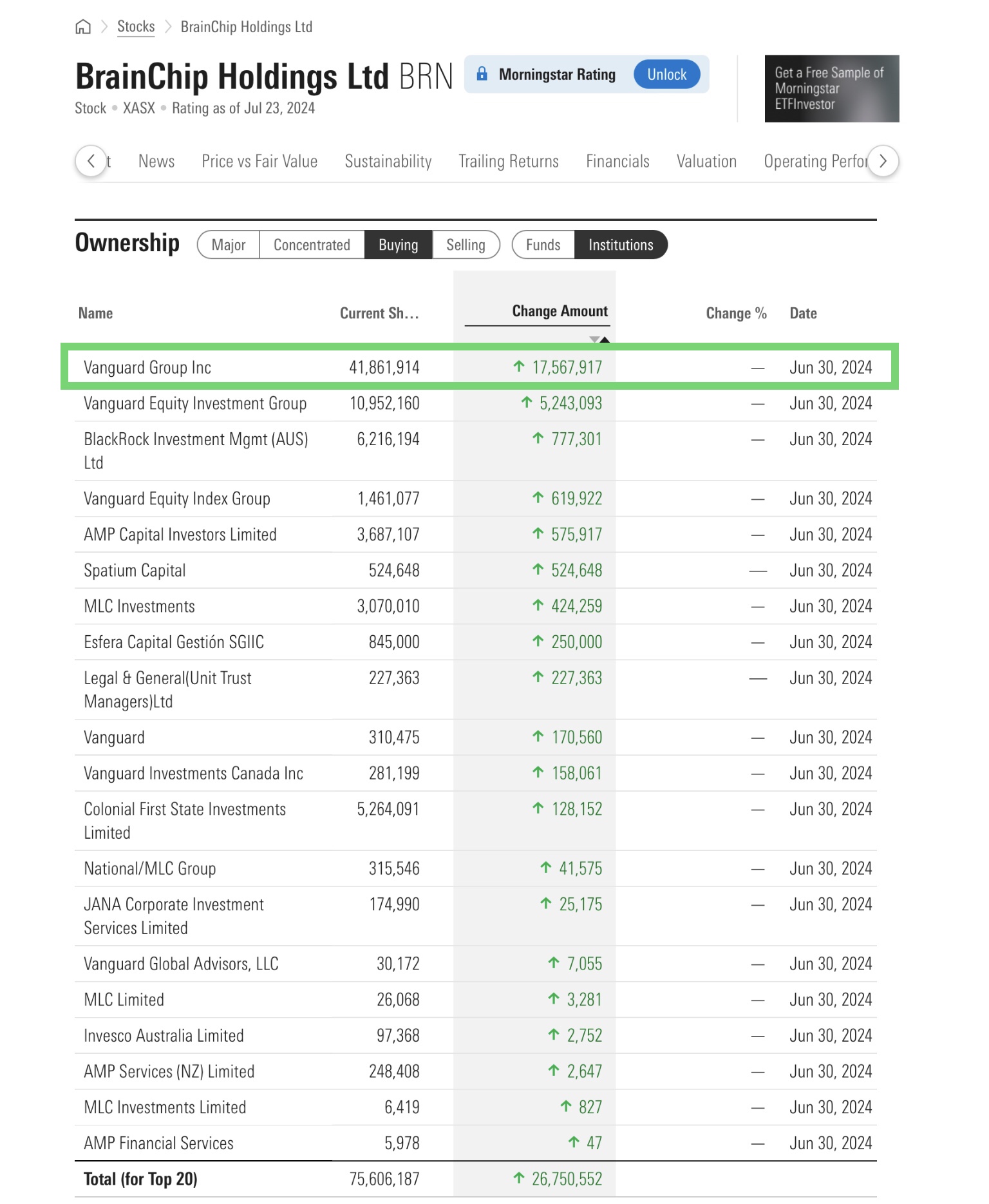Click Vanguard Equity Investment Group row name

(195, 404)
